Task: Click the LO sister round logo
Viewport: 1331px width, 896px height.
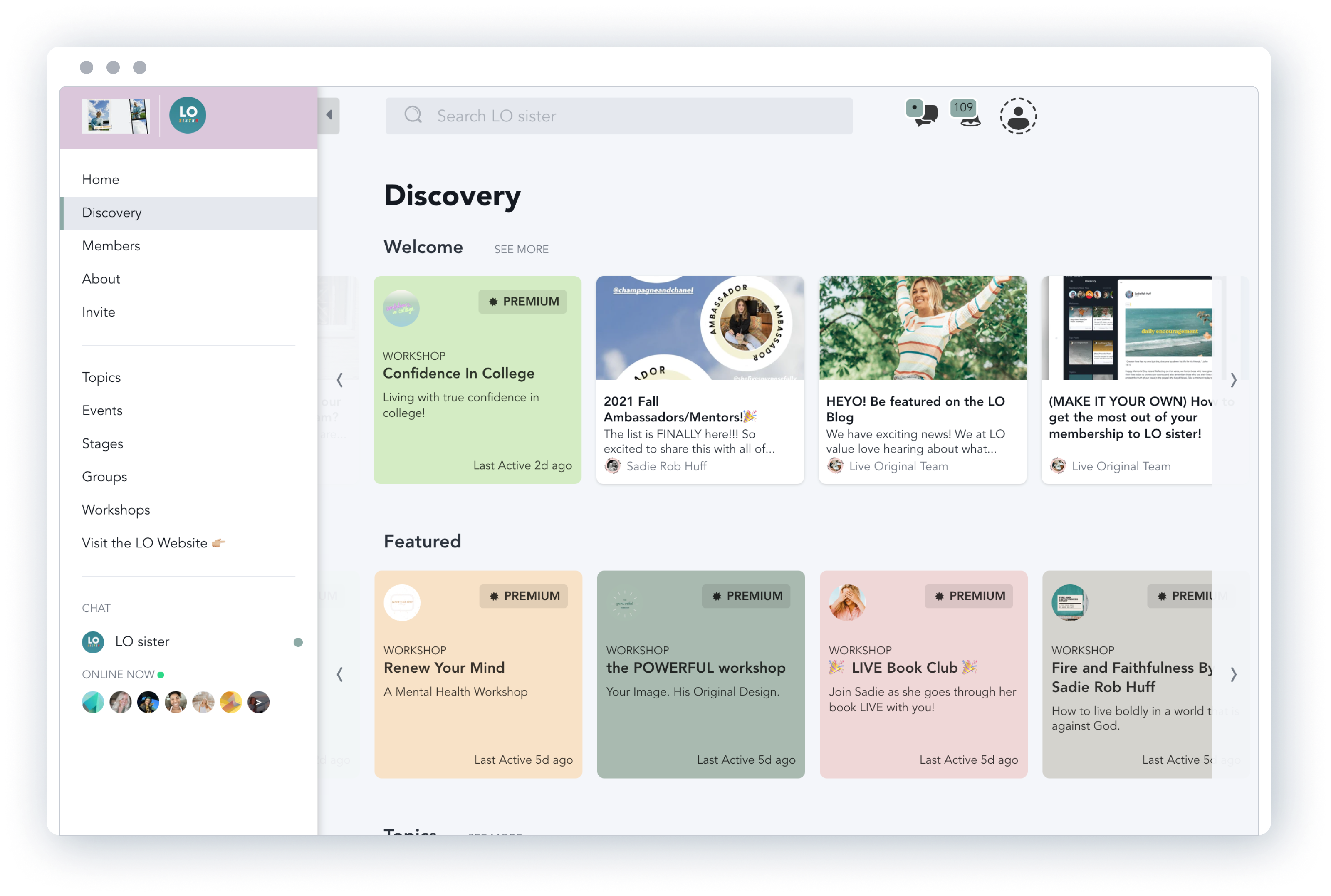Action: click(x=187, y=115)
